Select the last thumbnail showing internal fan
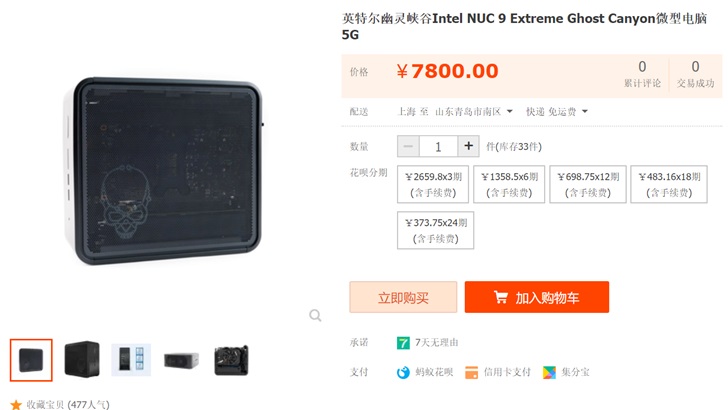The height and width of the screenshot is (410, 728). 231,360
